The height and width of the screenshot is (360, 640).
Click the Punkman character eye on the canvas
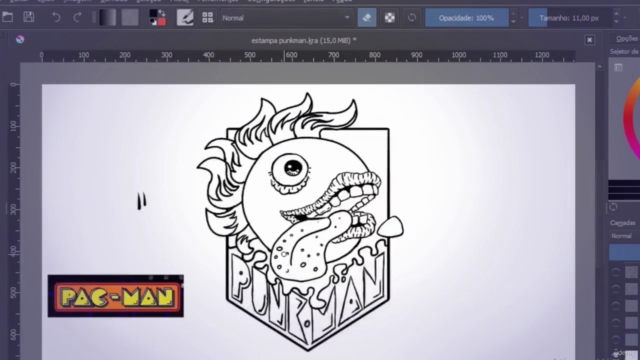(x=291, y=169)
